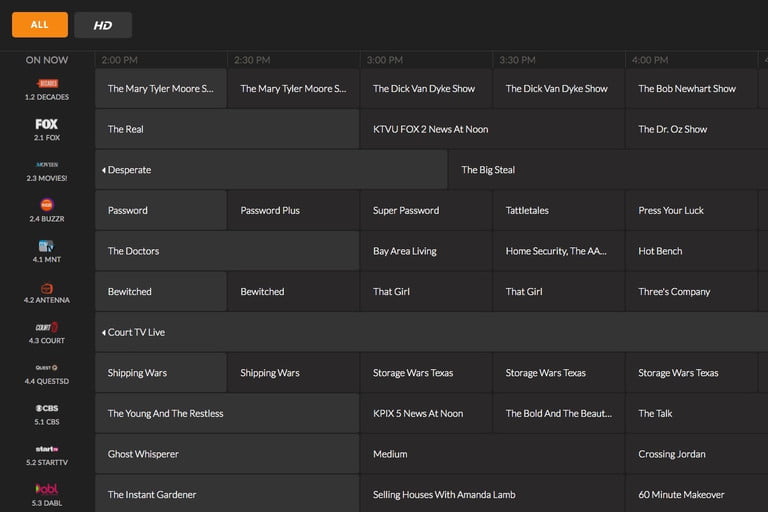Select the CBS eye channel logo
Screen dimensions: 768x512
point(47,408)
